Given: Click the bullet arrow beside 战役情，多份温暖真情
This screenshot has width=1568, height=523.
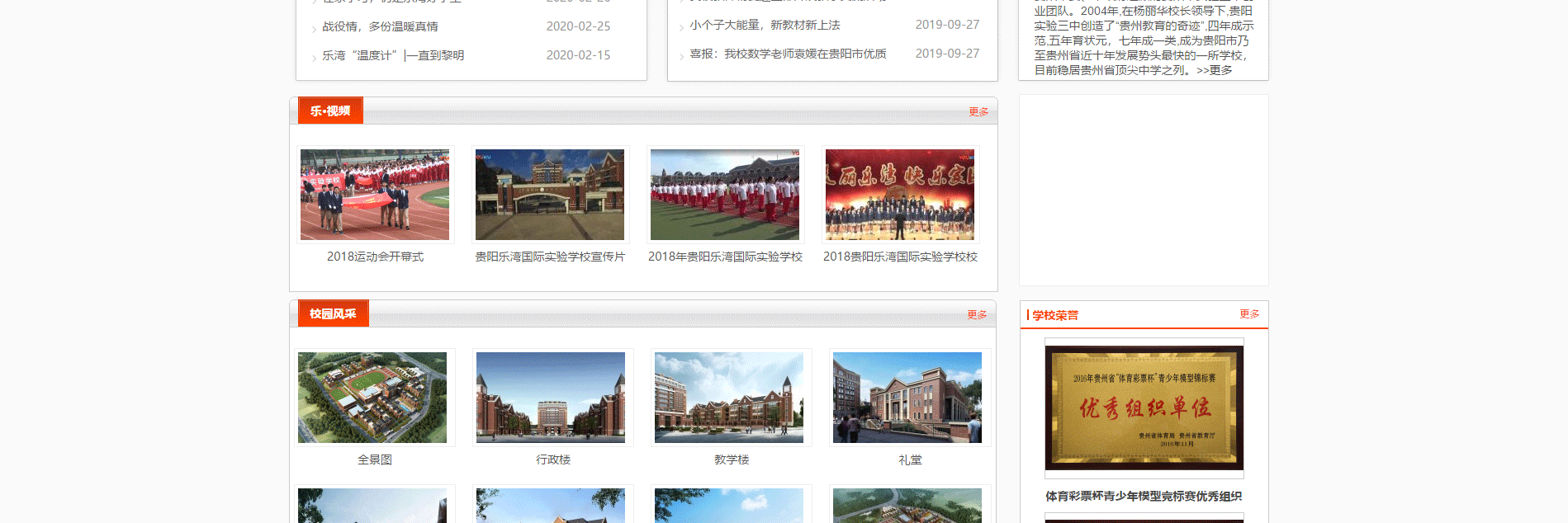Looking at the screenshot, I should click(314, 28).
